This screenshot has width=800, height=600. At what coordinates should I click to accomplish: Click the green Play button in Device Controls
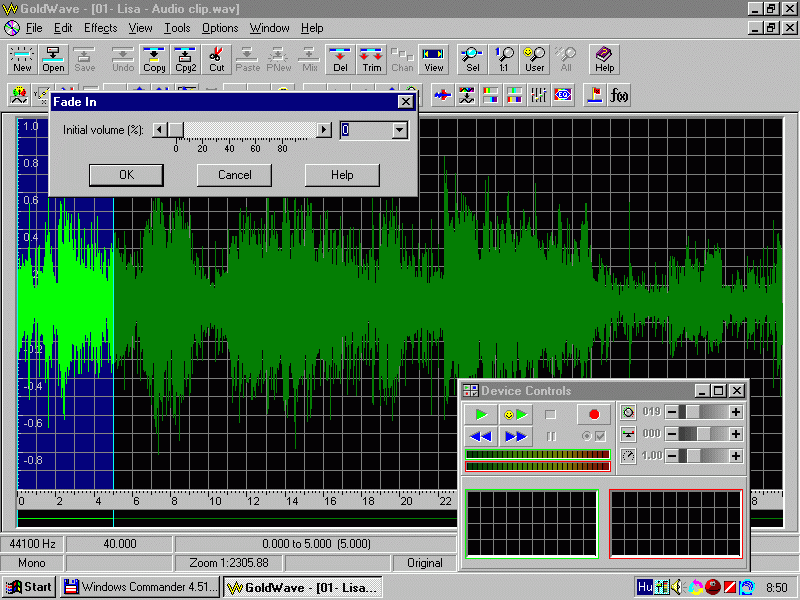481,414
